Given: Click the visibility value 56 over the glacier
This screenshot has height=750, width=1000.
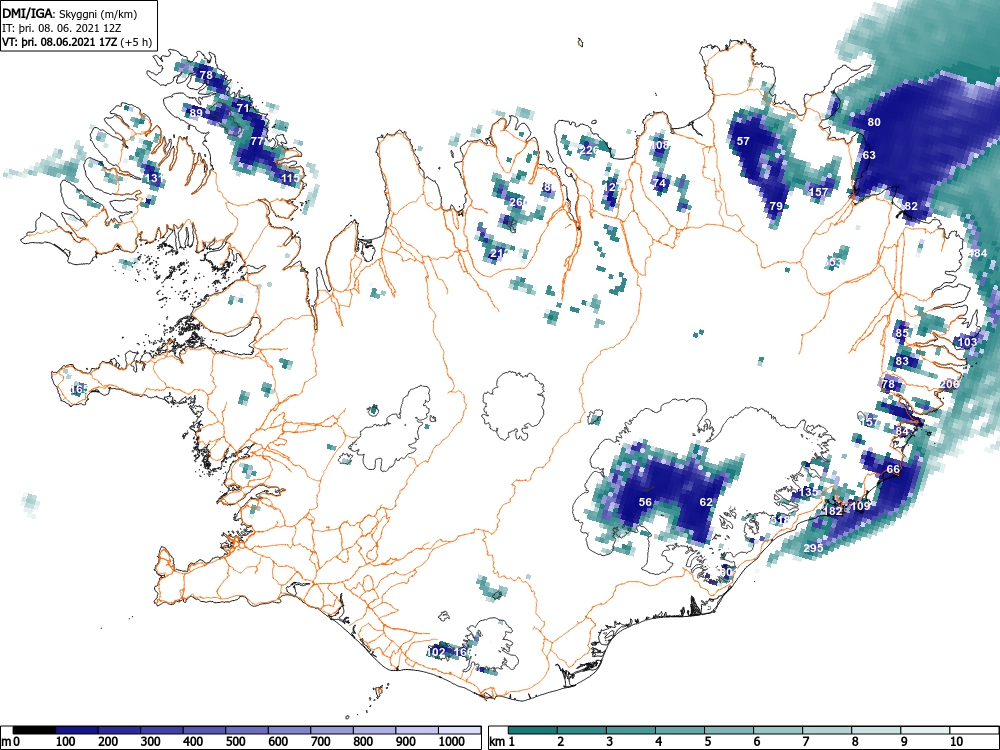Looking at the screenshot, I should pos(645,502).
